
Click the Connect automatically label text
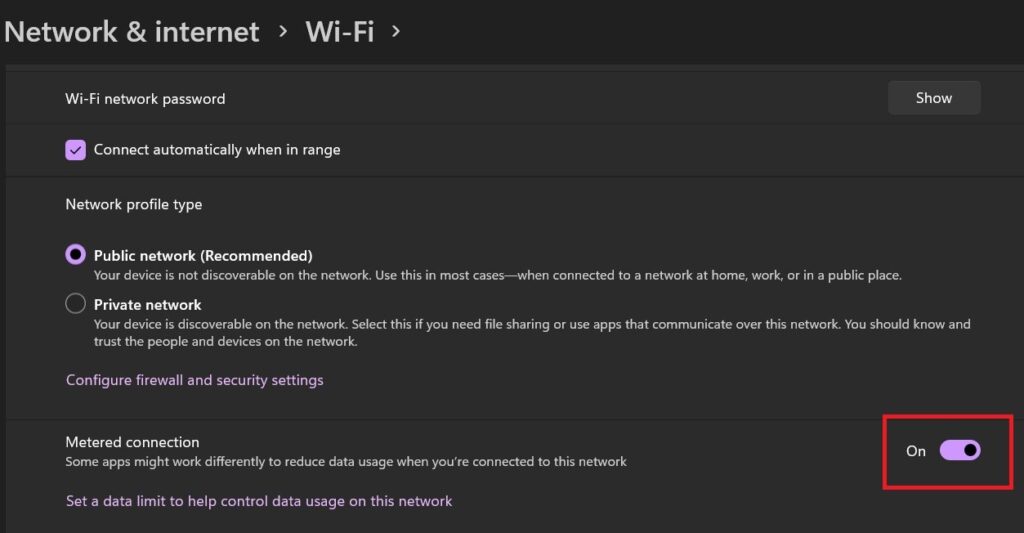point(217,150)
